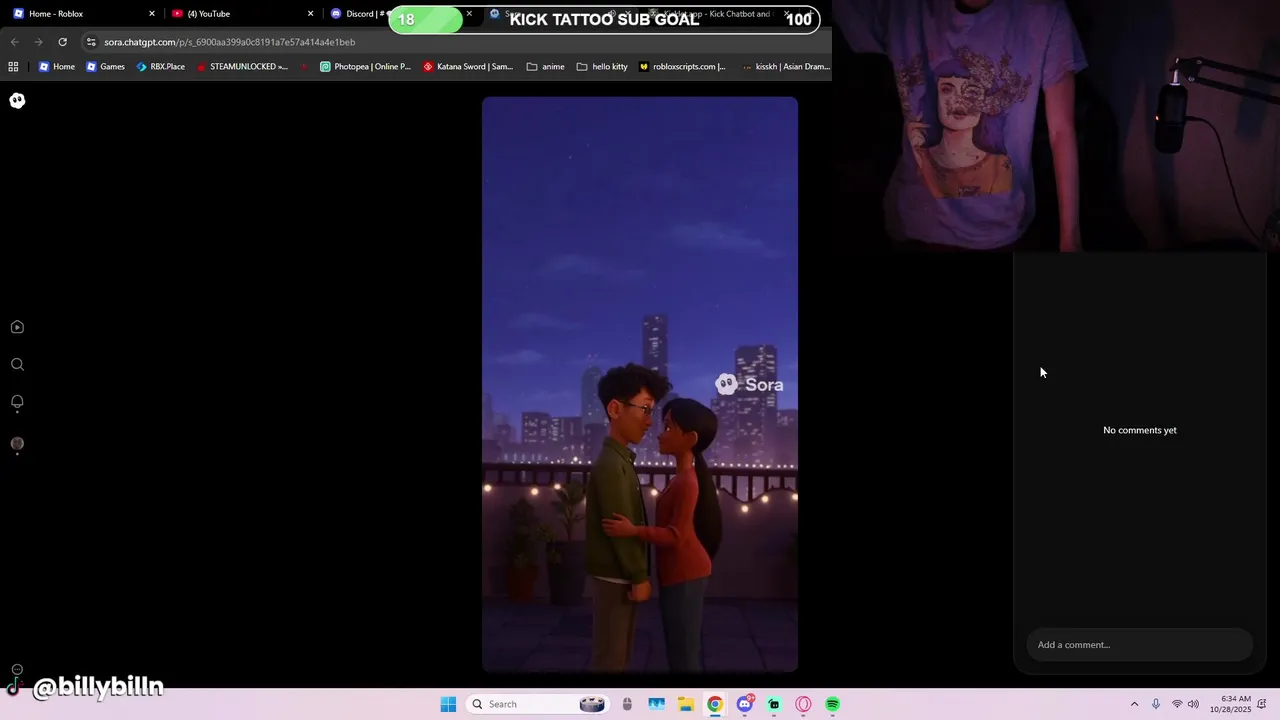Image resolution: width=1280 pixels, height=720 pixels.
Task: Click the No comments yet text
Action: click(1140, 430)
